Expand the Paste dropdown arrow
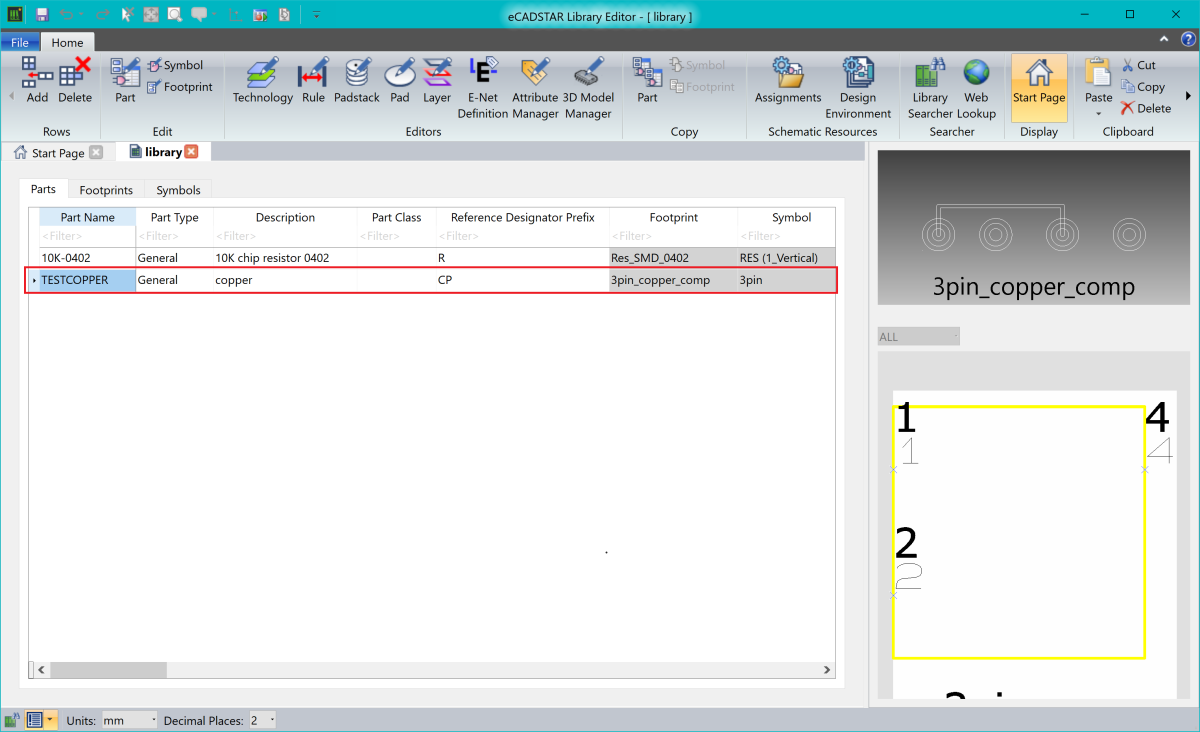The image size is (1200, 732). [x=1098, y=114]
